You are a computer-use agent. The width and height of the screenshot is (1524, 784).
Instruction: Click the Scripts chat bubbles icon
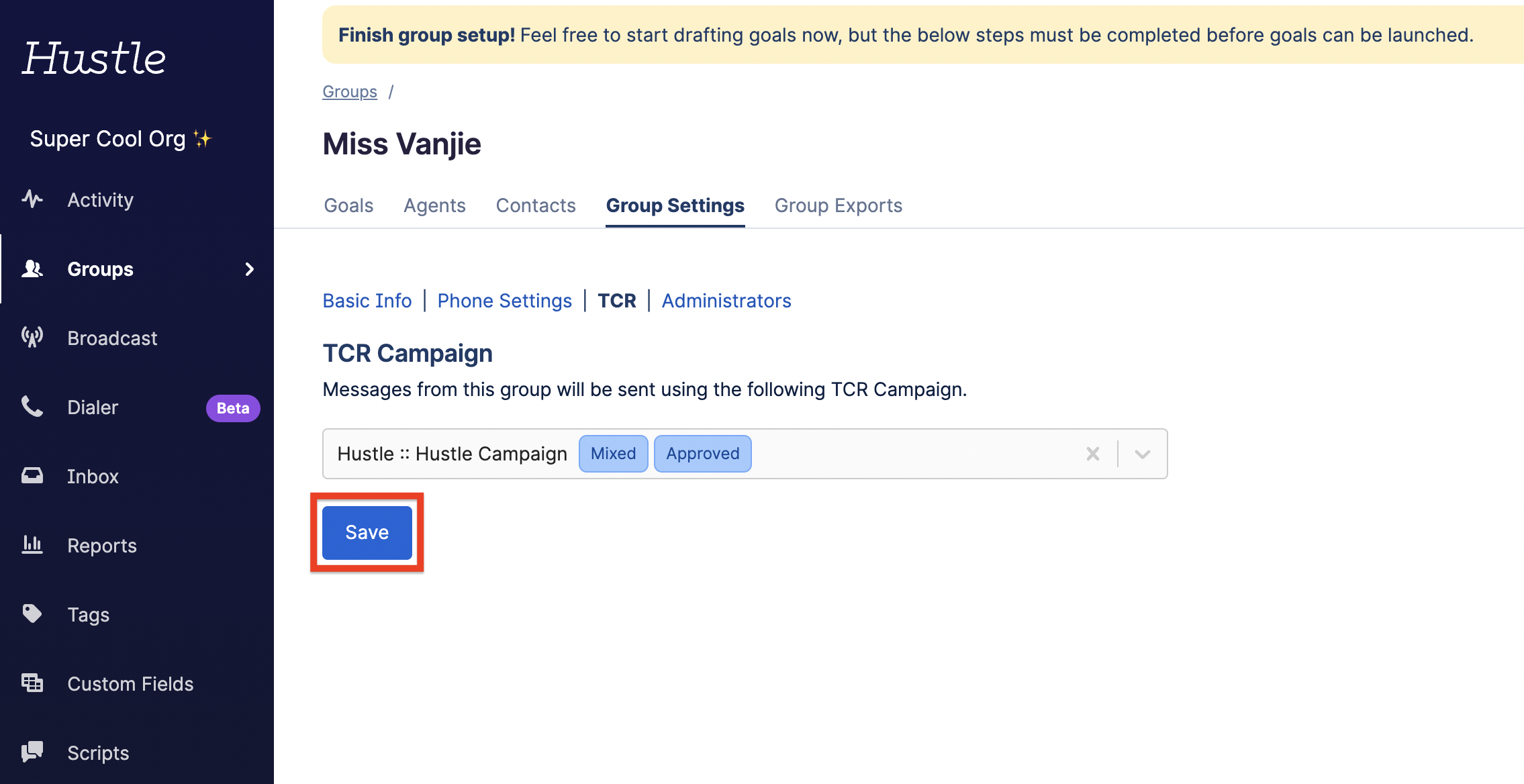[32, 752]
